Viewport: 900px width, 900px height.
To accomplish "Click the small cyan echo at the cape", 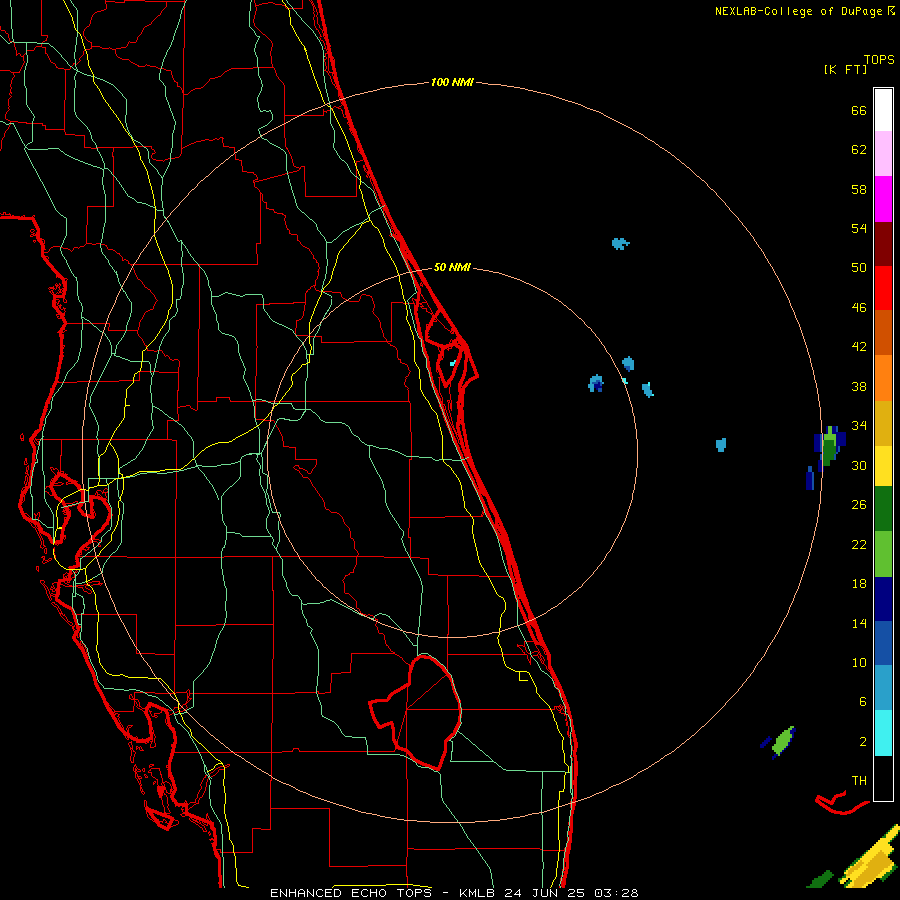I will 452,363.
